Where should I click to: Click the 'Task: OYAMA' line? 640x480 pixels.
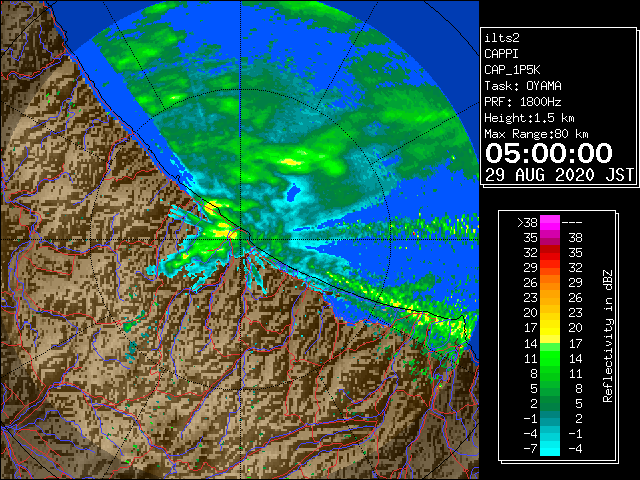click(x=523, y=86)
